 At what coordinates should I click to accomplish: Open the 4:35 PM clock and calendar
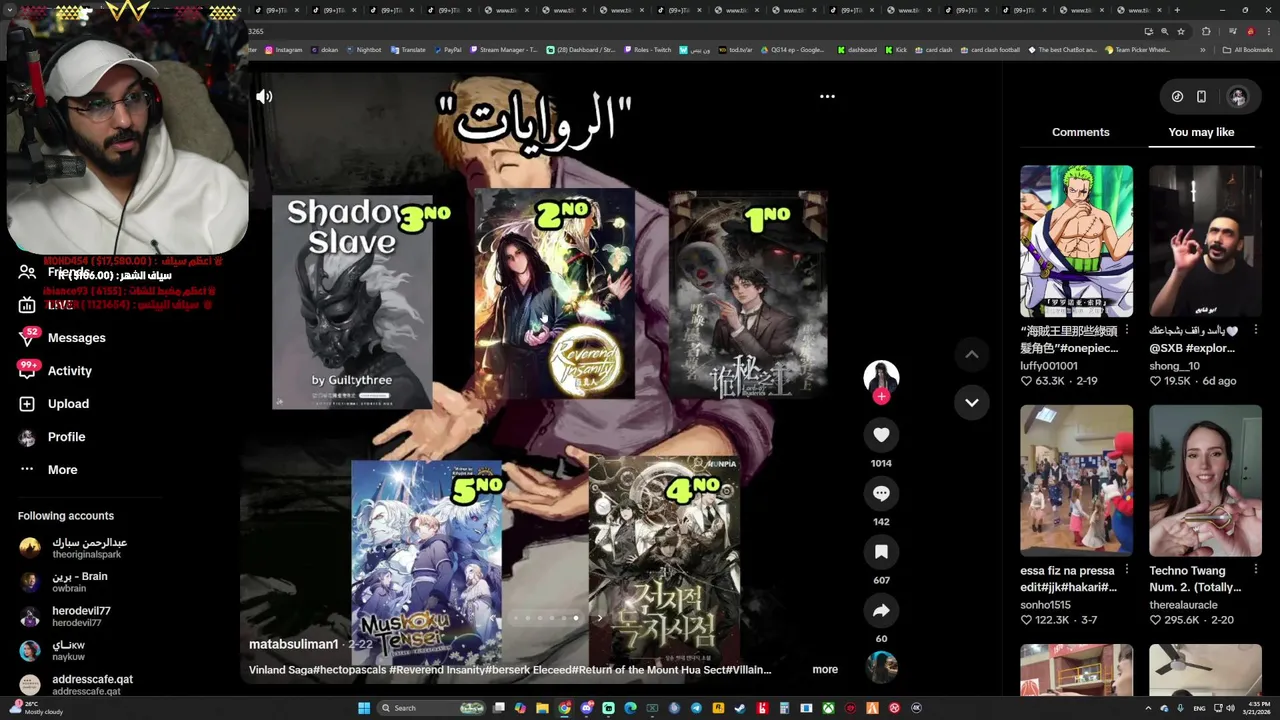(x=1259, y=708)
